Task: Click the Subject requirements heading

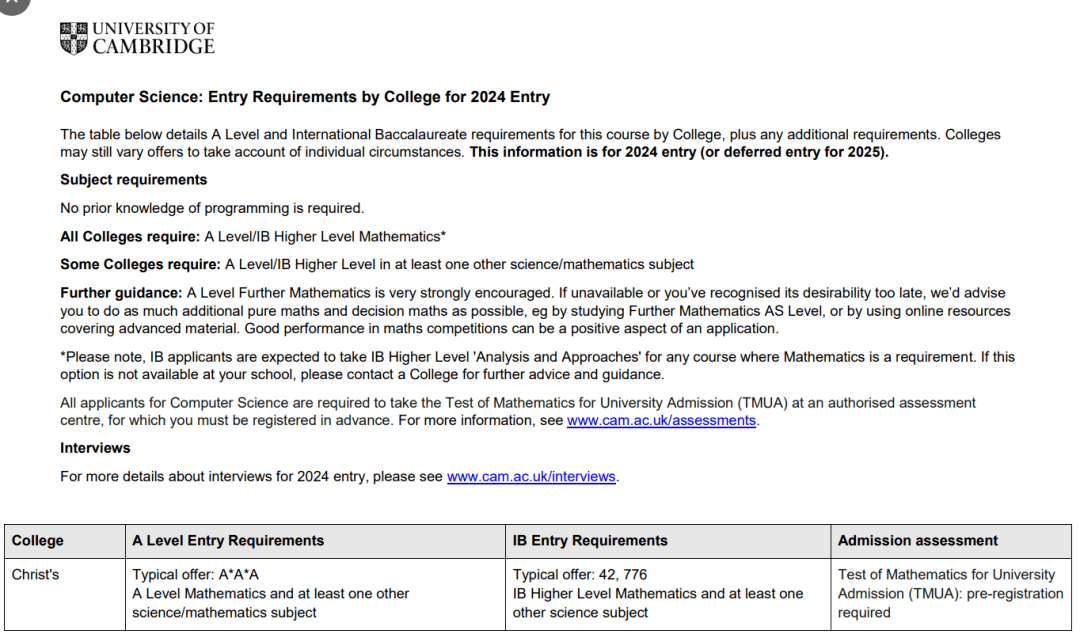Action: coord(134,180)
